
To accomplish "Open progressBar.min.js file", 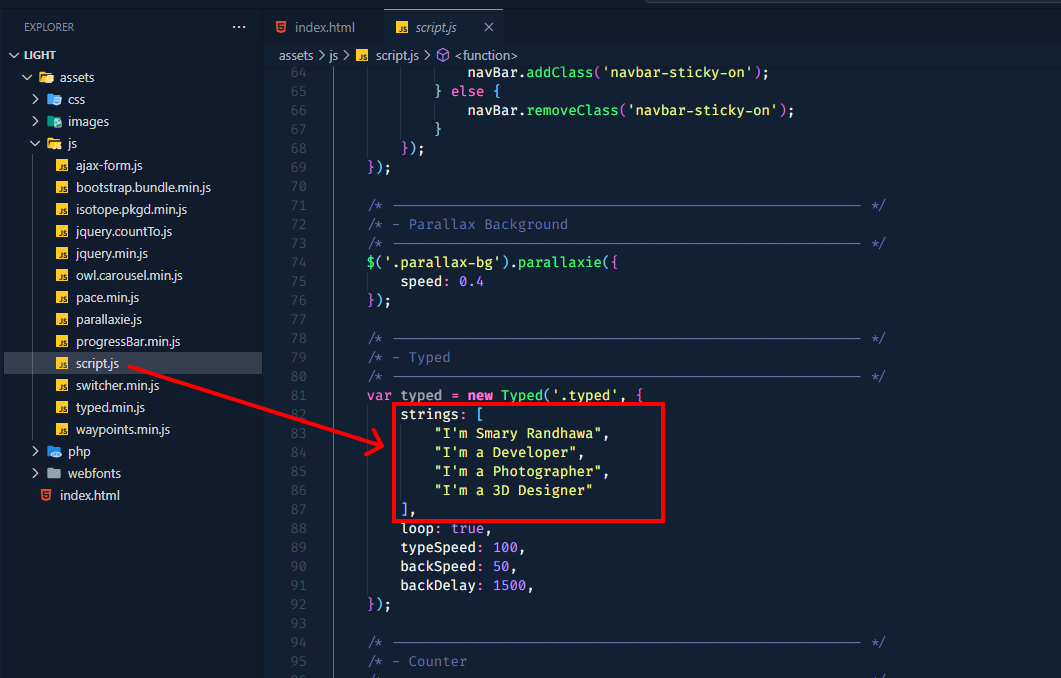I will (x=128, y=341).
